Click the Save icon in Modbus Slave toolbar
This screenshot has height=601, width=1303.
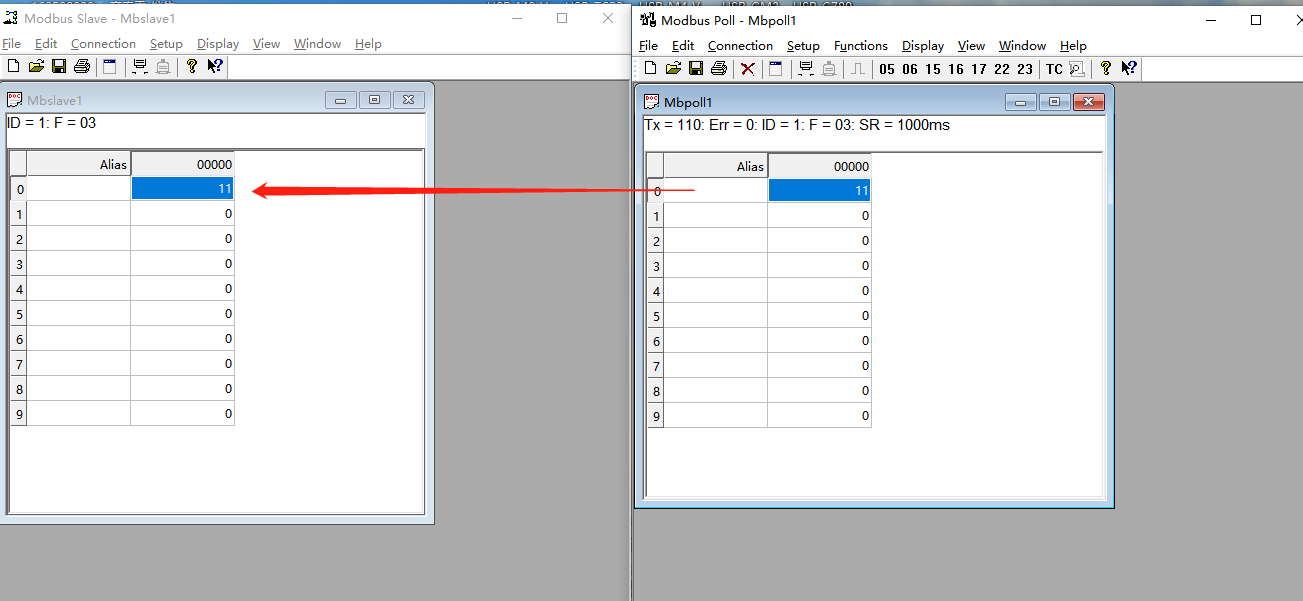click(x=59, y=67)
